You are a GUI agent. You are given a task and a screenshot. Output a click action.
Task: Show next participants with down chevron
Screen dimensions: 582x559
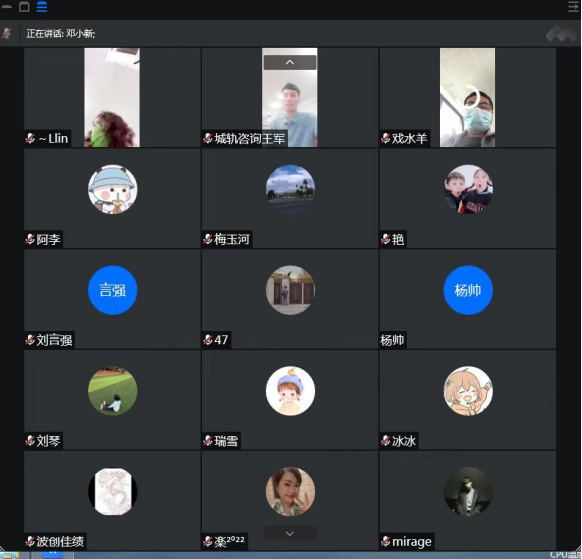[x=290, y=533]
